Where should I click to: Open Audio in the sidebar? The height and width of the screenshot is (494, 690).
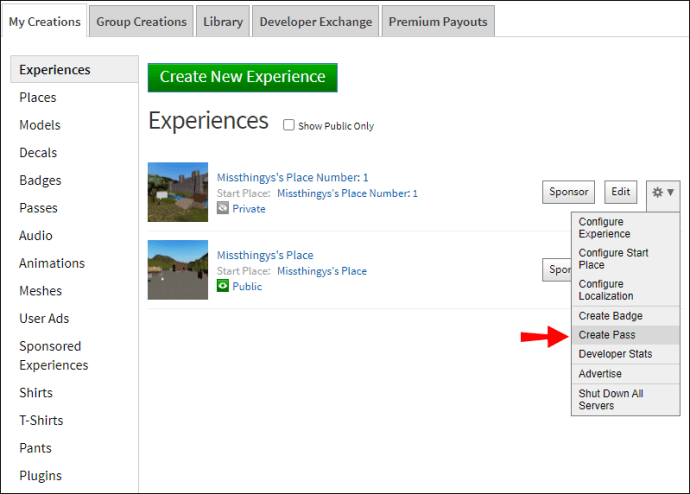click(36, 235)
